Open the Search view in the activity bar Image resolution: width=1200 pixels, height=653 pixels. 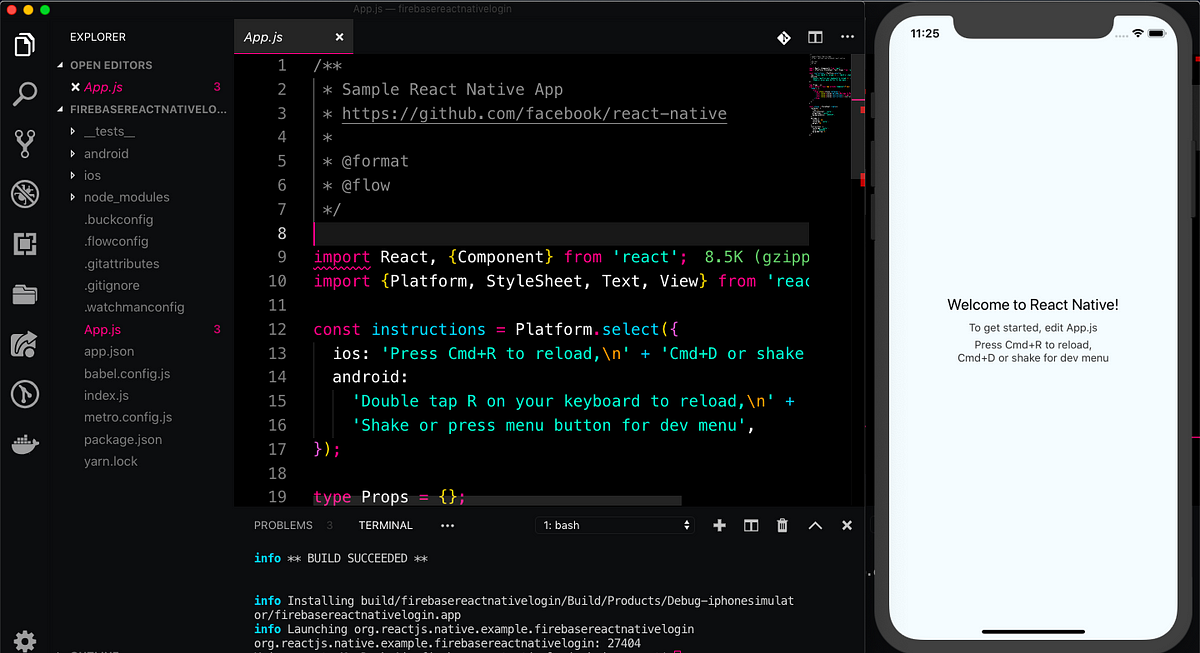tap(25, 93)
